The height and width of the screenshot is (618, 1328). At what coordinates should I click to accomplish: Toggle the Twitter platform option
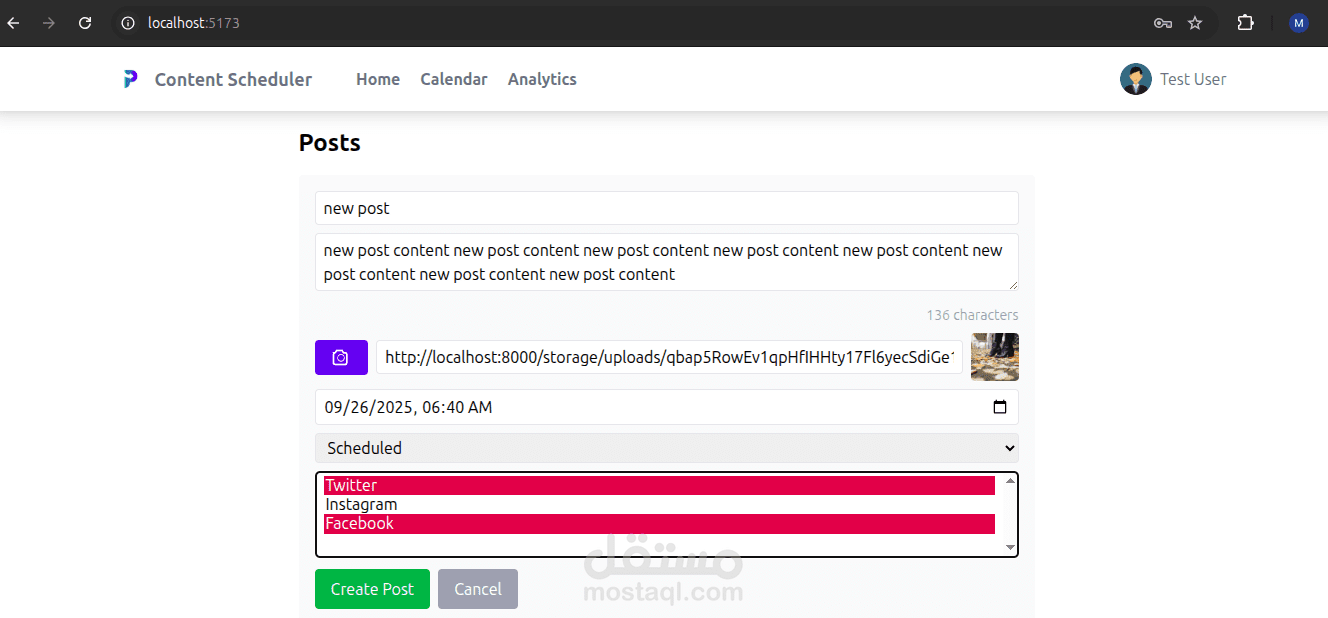tap(659, 485)
